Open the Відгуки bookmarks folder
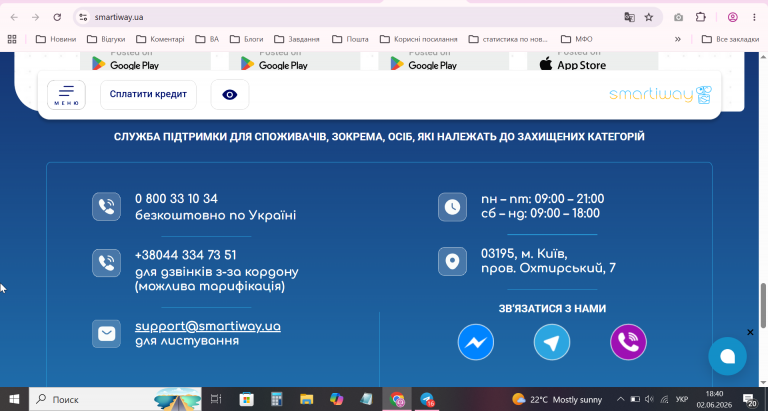Image resolution: width=768 pixels, height=411 pixels. click(x=106, y=39)
